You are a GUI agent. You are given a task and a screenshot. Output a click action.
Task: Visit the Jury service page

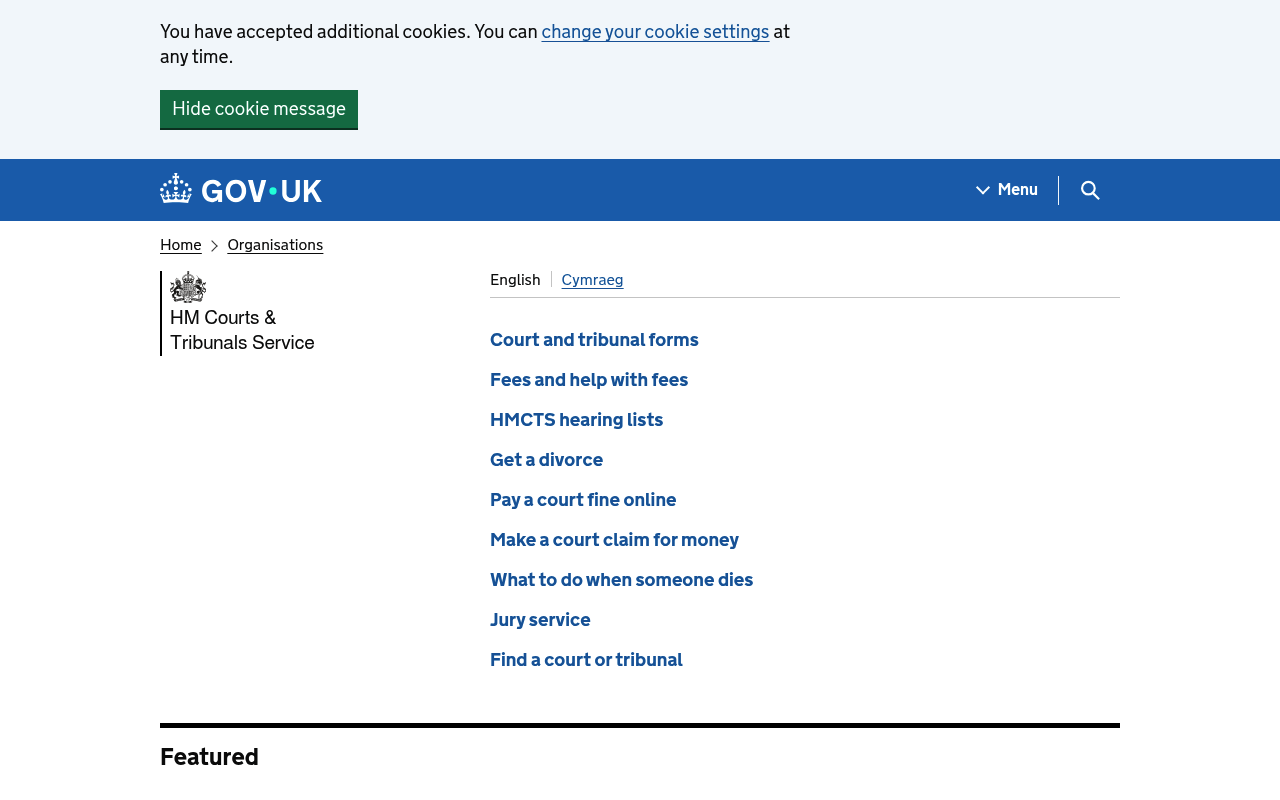point(540,620)
